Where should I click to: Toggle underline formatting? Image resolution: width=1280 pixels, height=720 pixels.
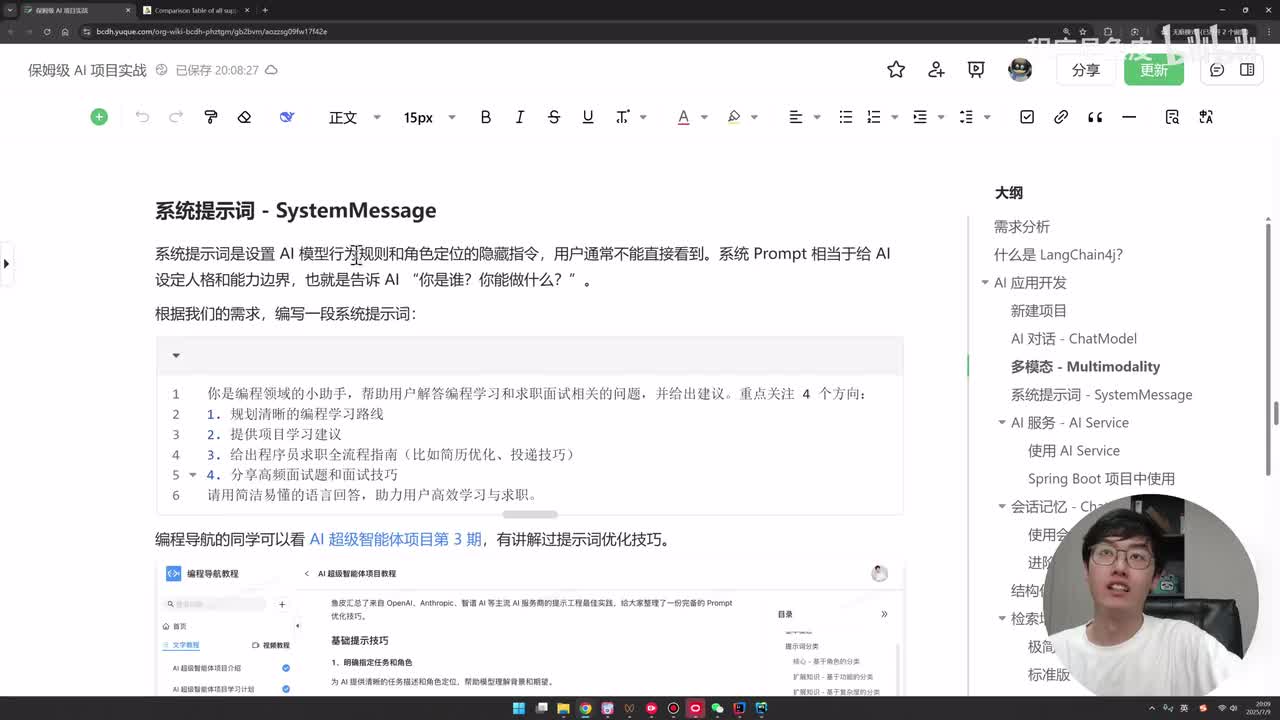point(588,117)
